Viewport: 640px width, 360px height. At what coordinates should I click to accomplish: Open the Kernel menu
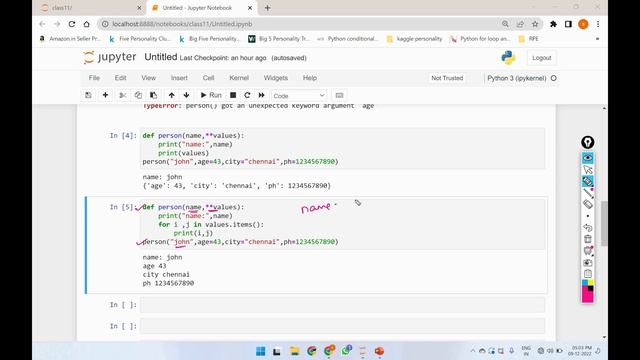pos(239,78)
